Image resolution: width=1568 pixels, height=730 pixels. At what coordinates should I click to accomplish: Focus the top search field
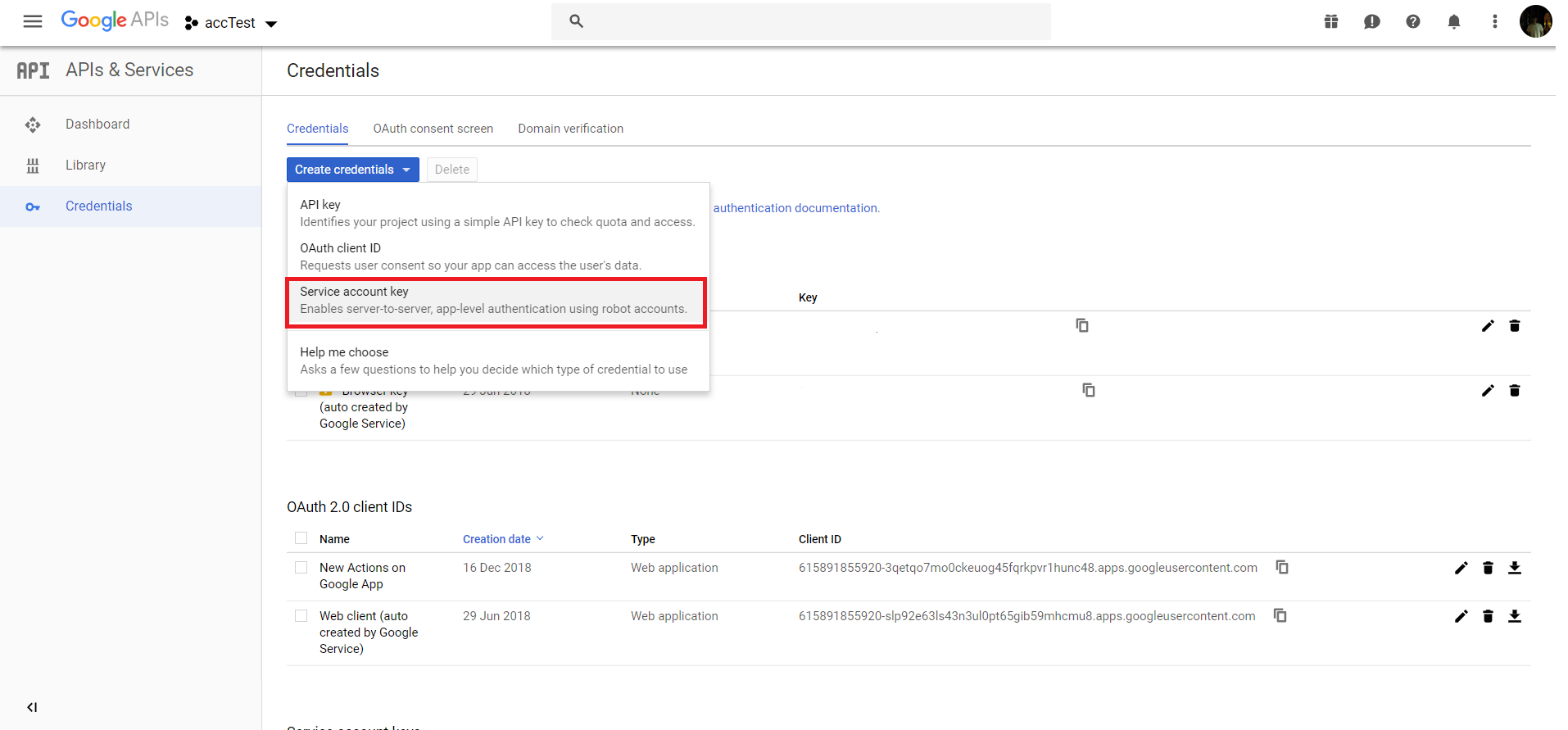(x=800, y=21)
